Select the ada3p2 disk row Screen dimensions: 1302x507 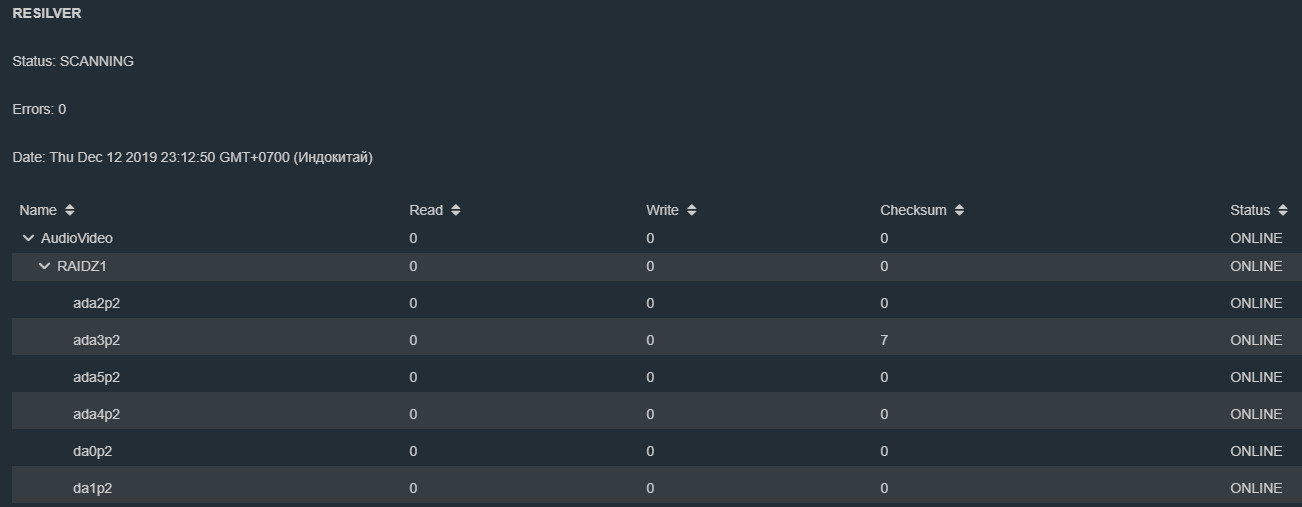[96, 340]
